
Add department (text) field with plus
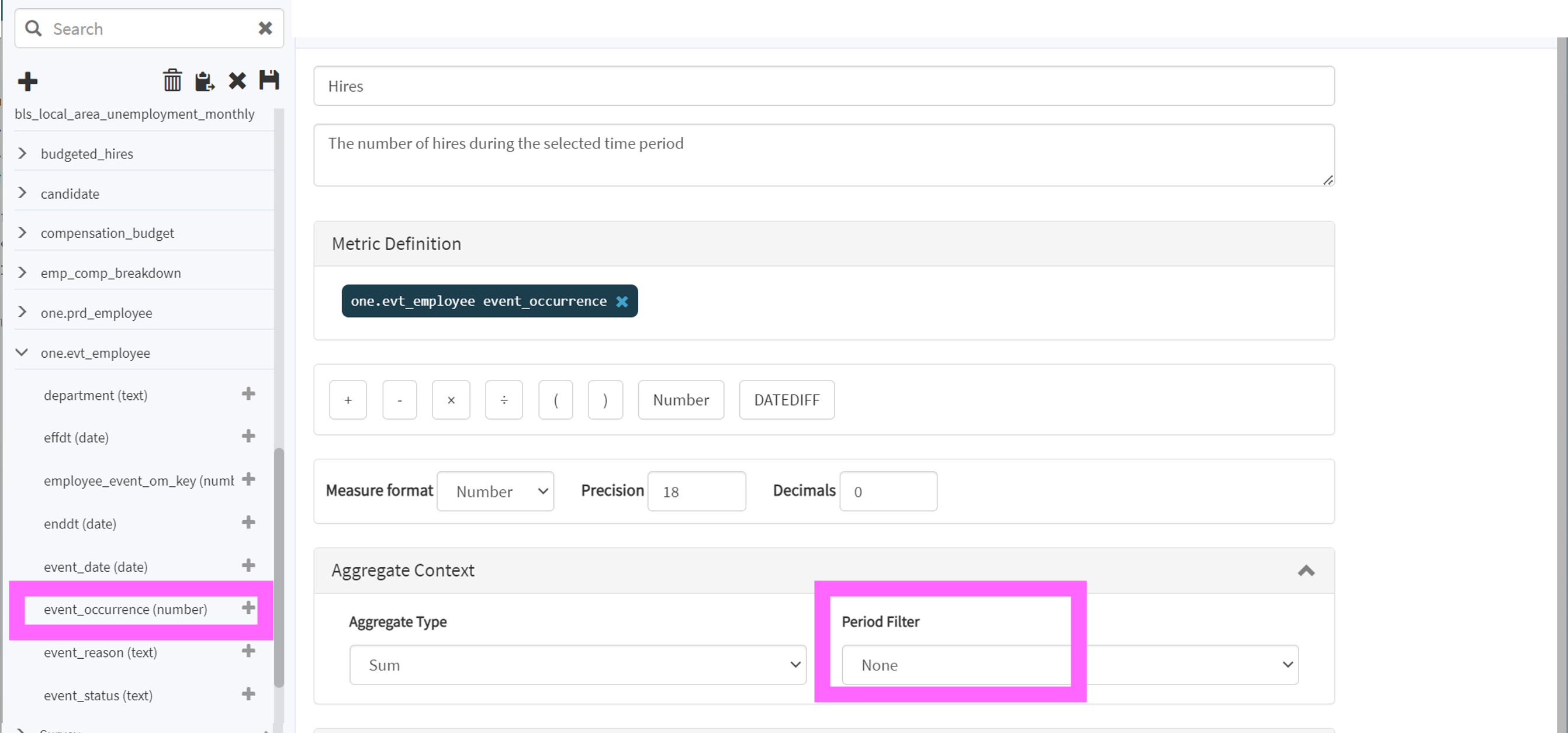[248, 394]
